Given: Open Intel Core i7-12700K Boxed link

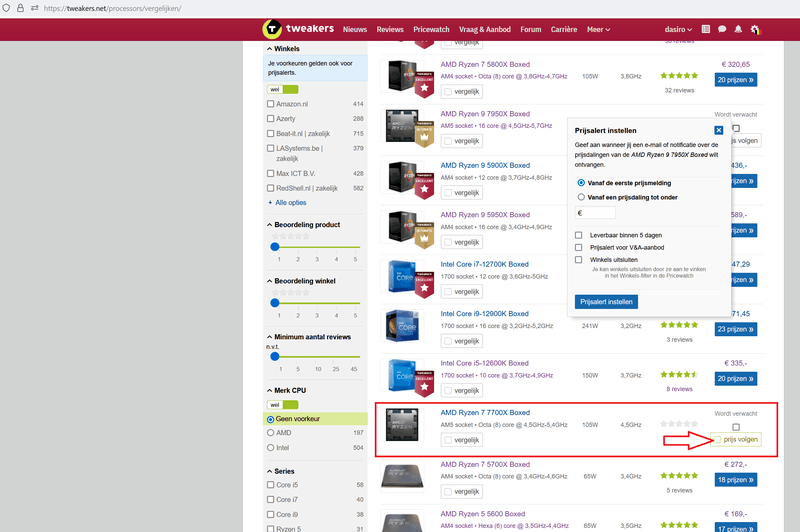Looking at the screenshot, I should click(x=485, y=264).
